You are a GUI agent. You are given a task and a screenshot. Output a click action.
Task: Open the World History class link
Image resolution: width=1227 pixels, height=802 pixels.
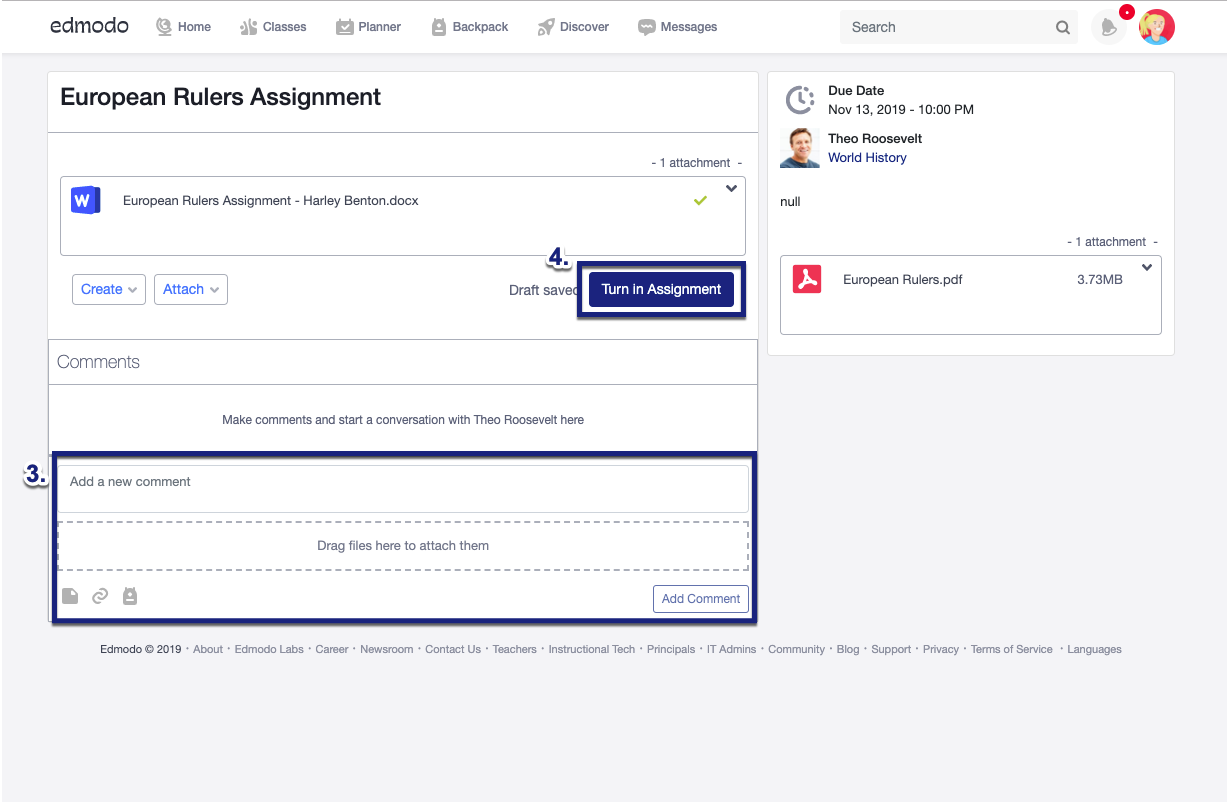[867, 157]
